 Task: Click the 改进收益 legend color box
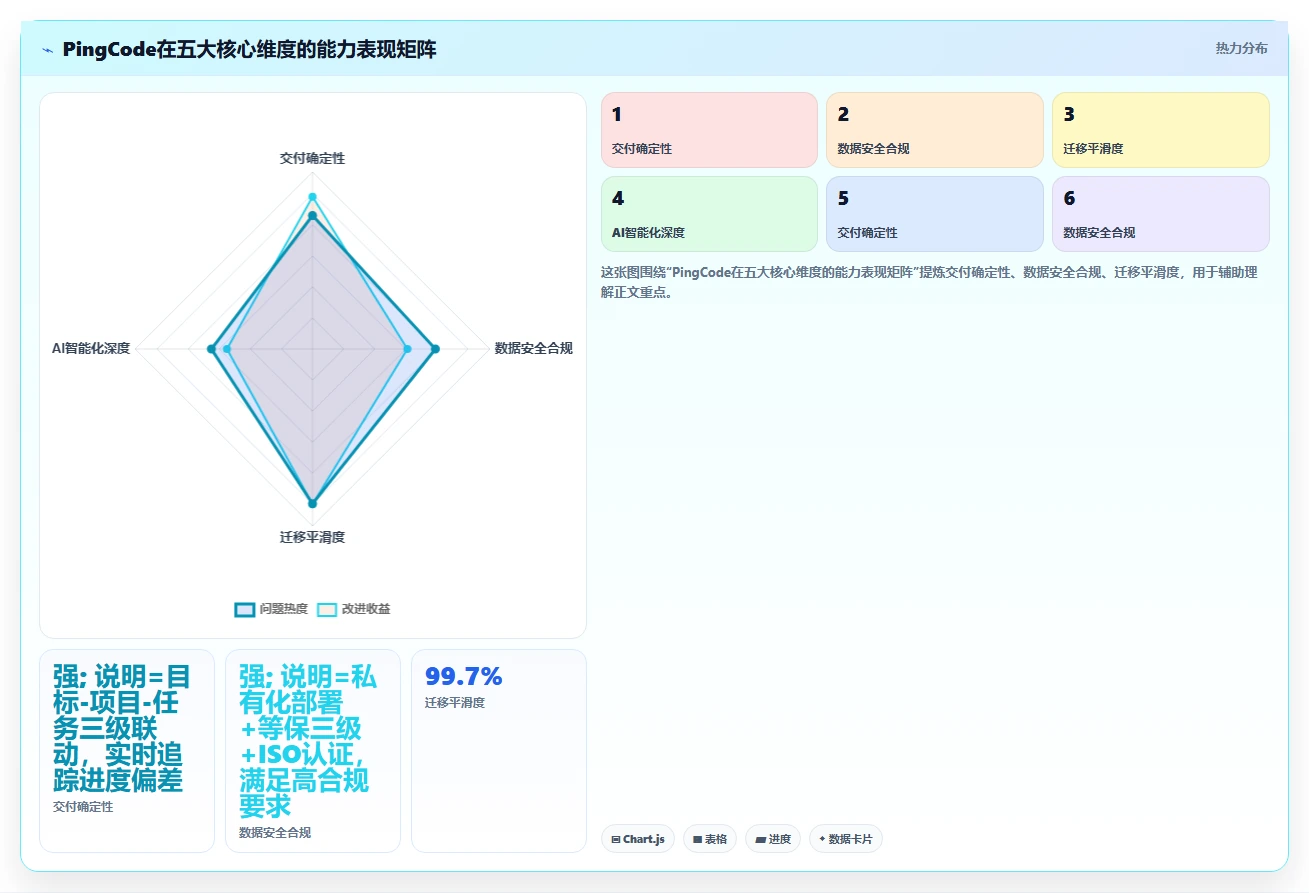click(327, 609)
